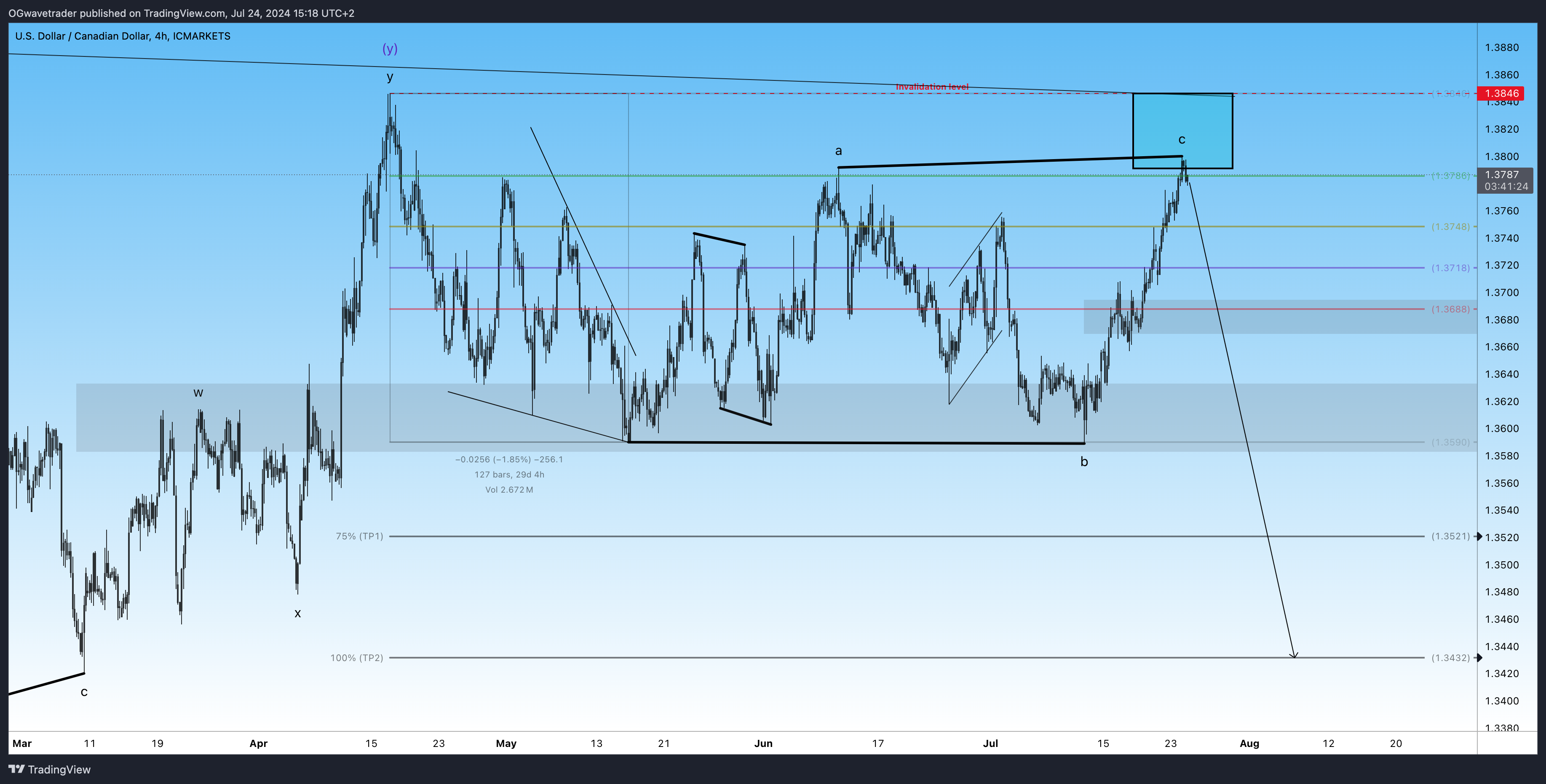Click the 17 date label on the time axis
1546x784 pixels.
(877, 744)
